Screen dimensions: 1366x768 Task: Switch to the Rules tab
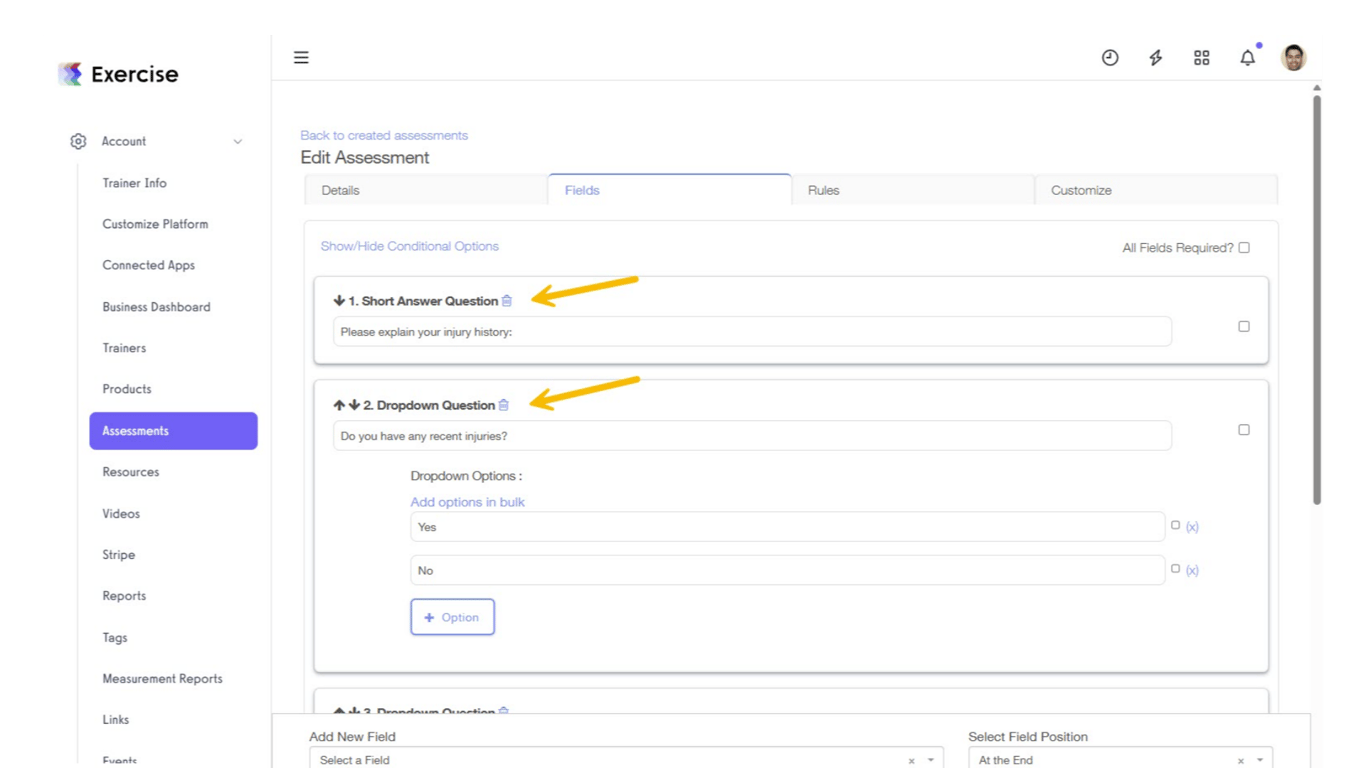[823, 190]
